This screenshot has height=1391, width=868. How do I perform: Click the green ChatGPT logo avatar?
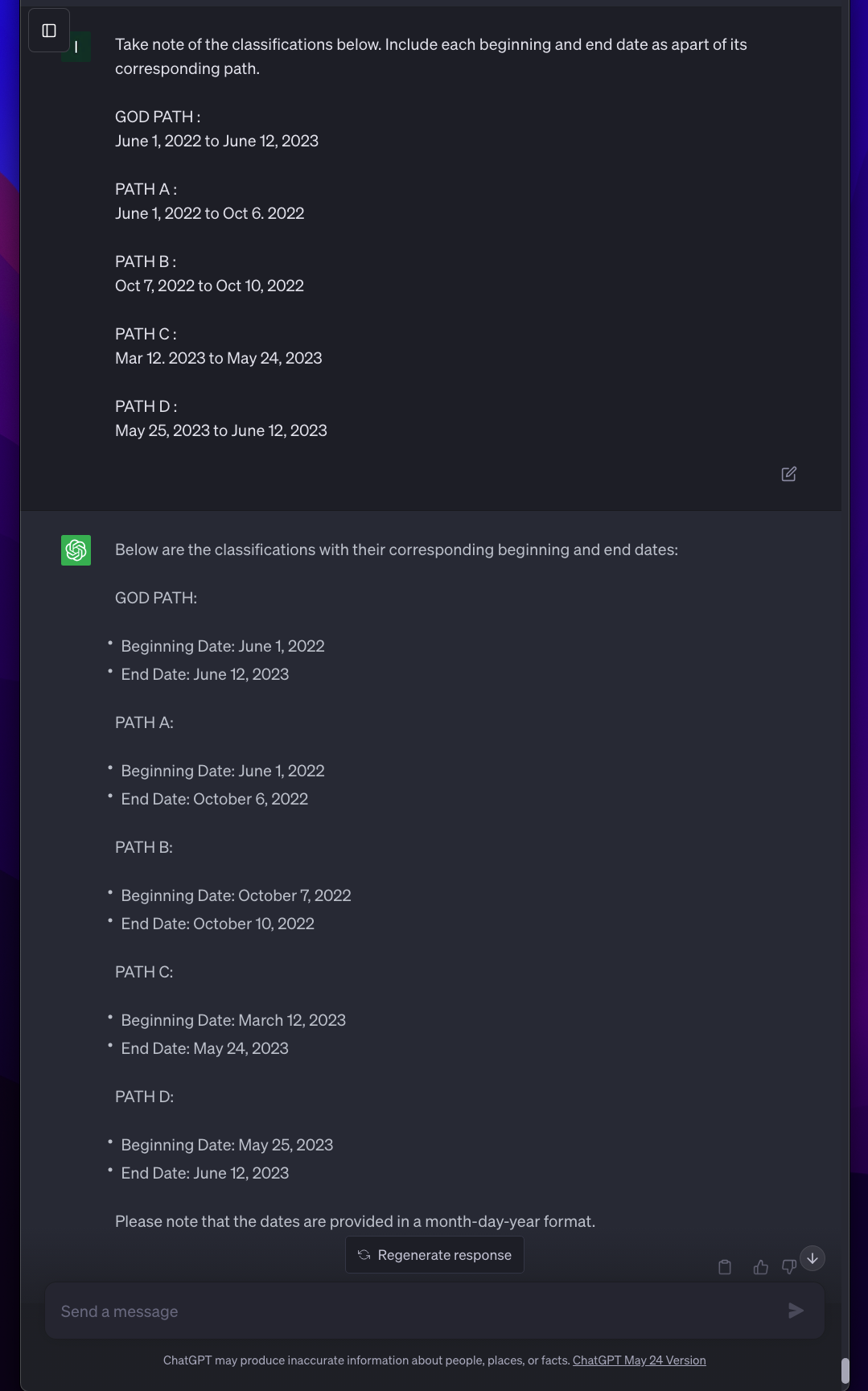click(x=76, y=550)
